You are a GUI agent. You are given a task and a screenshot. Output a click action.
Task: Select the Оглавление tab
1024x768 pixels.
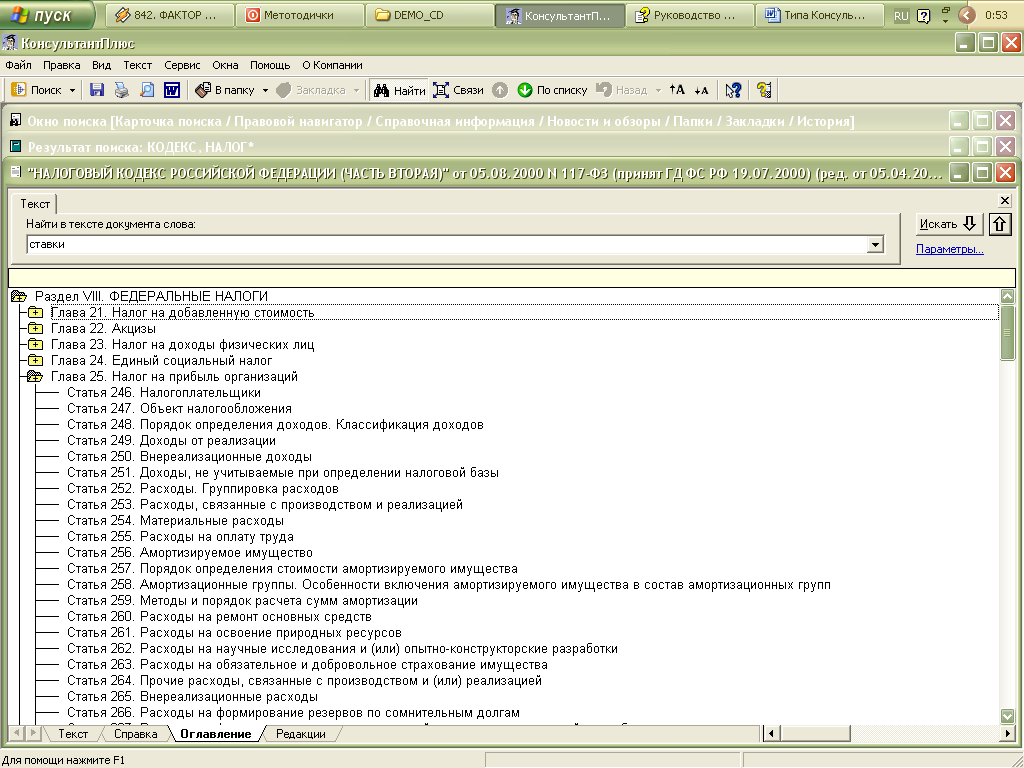[216, 734]
